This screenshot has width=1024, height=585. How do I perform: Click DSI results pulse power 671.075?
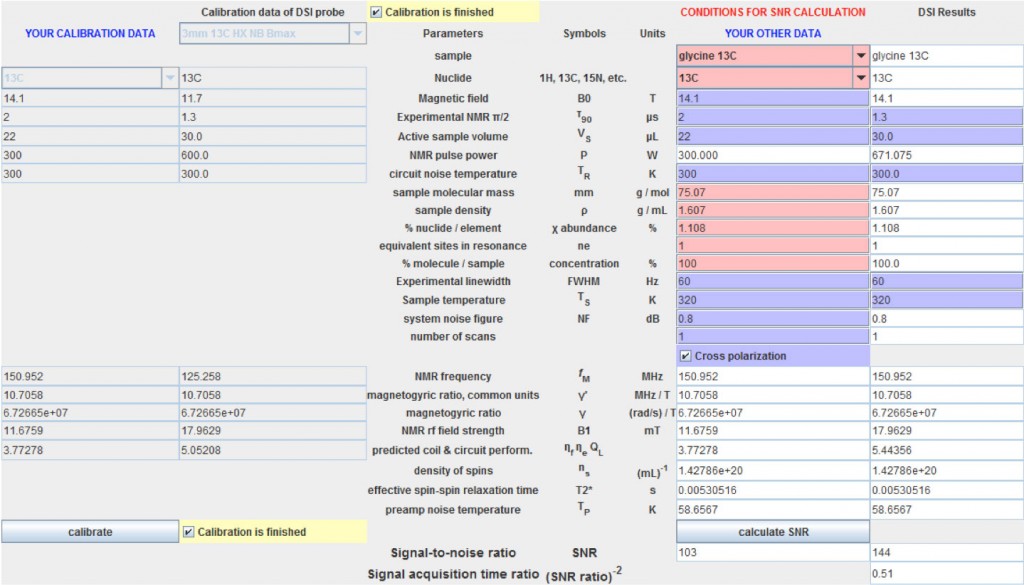pyautogui.click(x=946, y=155)
